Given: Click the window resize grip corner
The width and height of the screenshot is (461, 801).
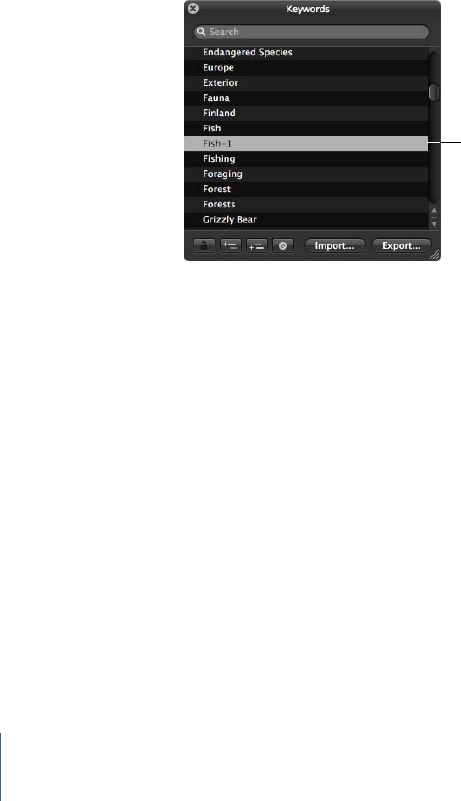Looking at the screenshot, I should pos(435,255).
